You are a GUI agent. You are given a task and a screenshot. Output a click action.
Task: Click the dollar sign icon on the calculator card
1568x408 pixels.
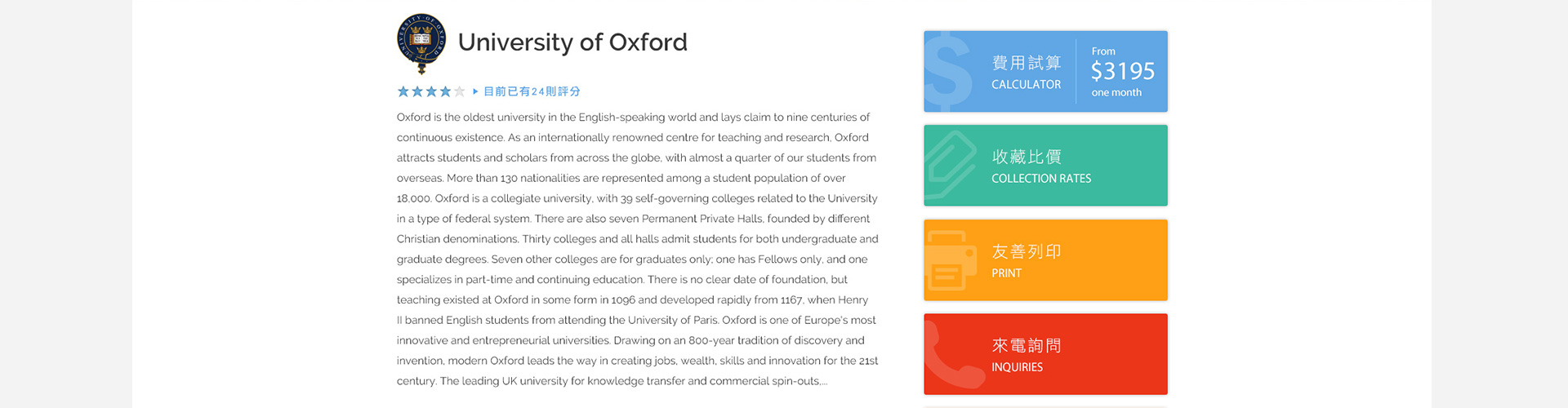point(949,72)
